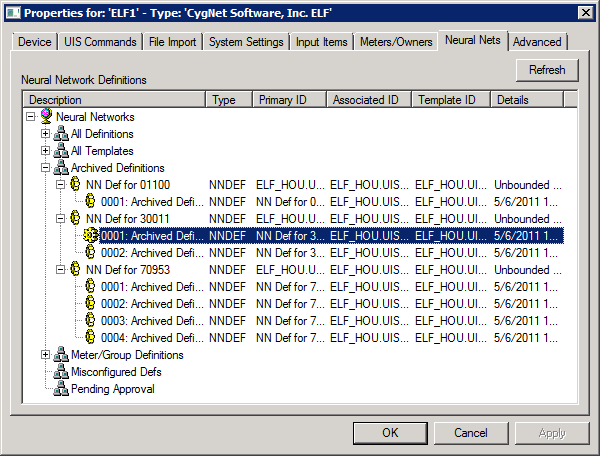The image size is (600, 456).
Task: Confirm with the OK button
Action: click(390, 433)
